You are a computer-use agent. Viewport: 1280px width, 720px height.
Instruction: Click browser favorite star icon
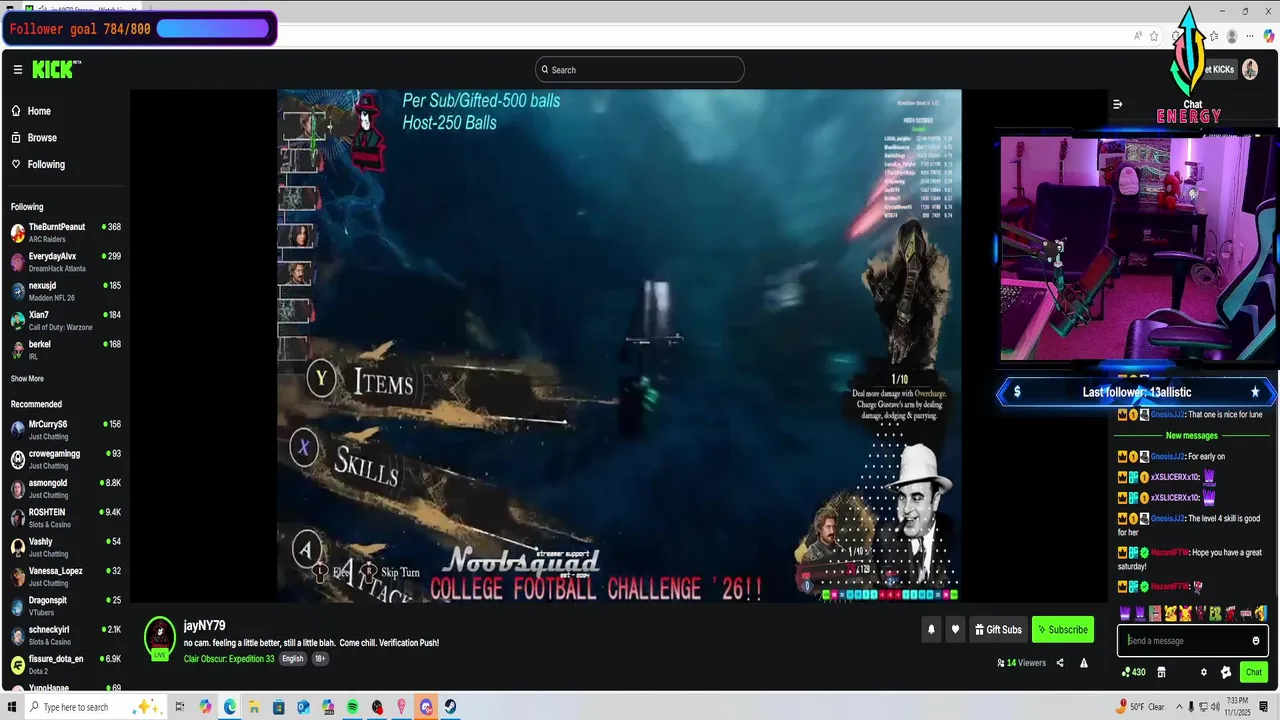coord(1154,36)
